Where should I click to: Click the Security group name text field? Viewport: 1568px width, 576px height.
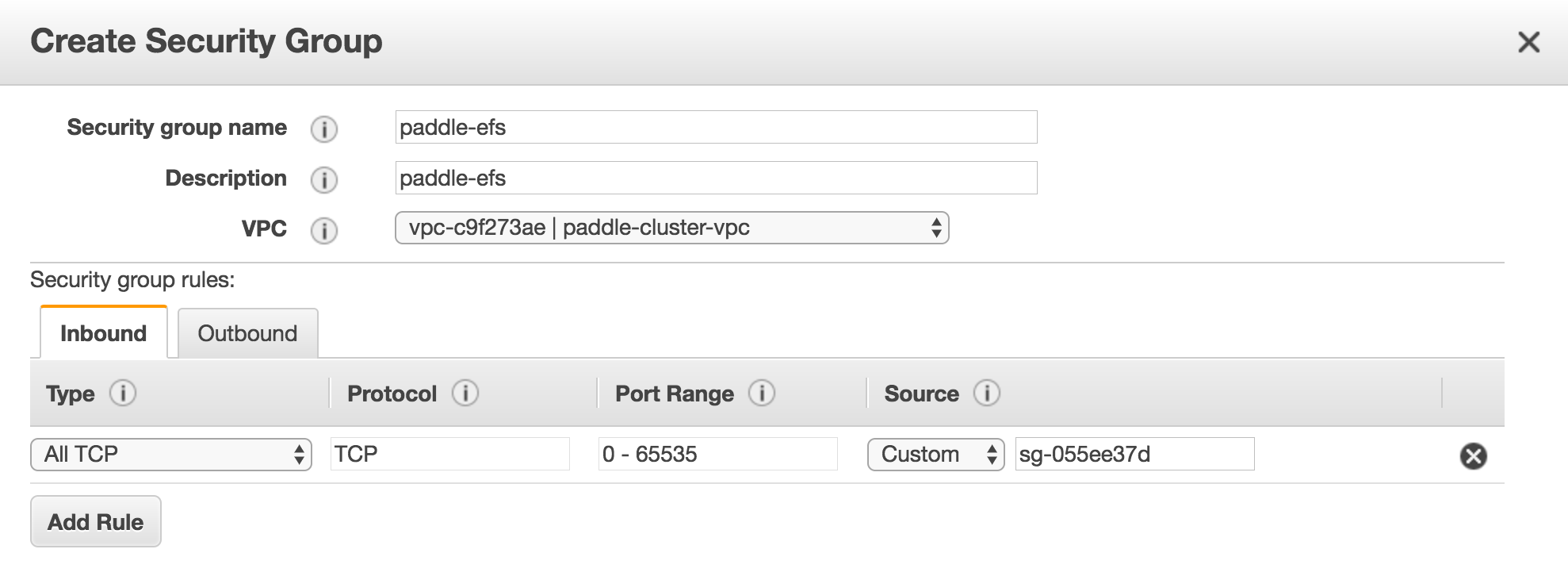coord(716,127)
